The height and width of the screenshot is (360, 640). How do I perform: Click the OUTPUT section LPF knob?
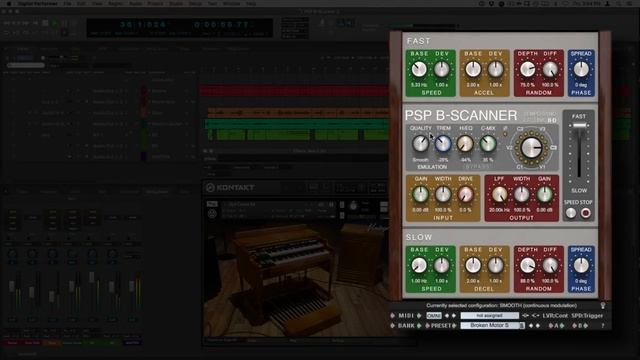point(499,195)
